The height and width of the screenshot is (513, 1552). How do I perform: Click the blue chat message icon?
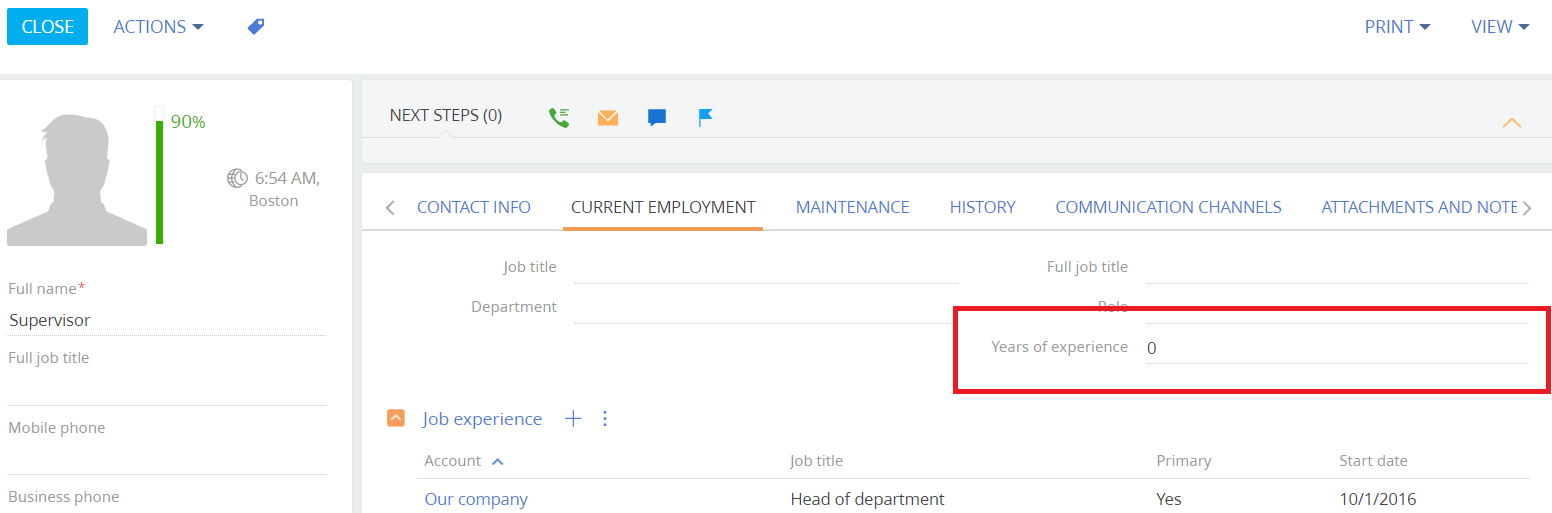pyautogui.click(x=657, y=118)
